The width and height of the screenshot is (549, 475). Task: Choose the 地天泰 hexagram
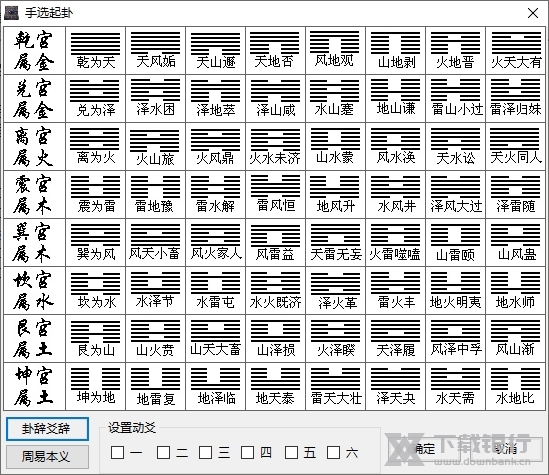click(275, 386)
